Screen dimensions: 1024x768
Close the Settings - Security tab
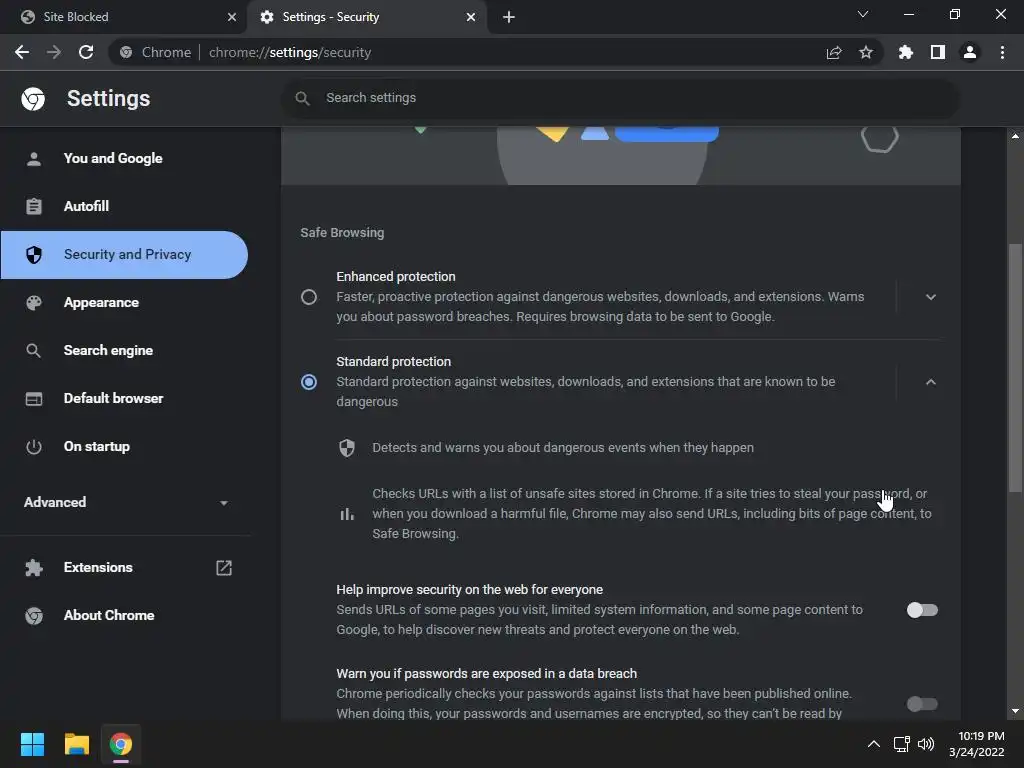tap(471, 17)
